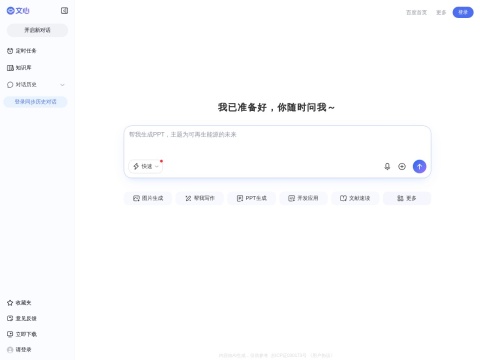Choose 开发应用 shortcut
This screenshot has height=360, width=480.
pos(303,198)
